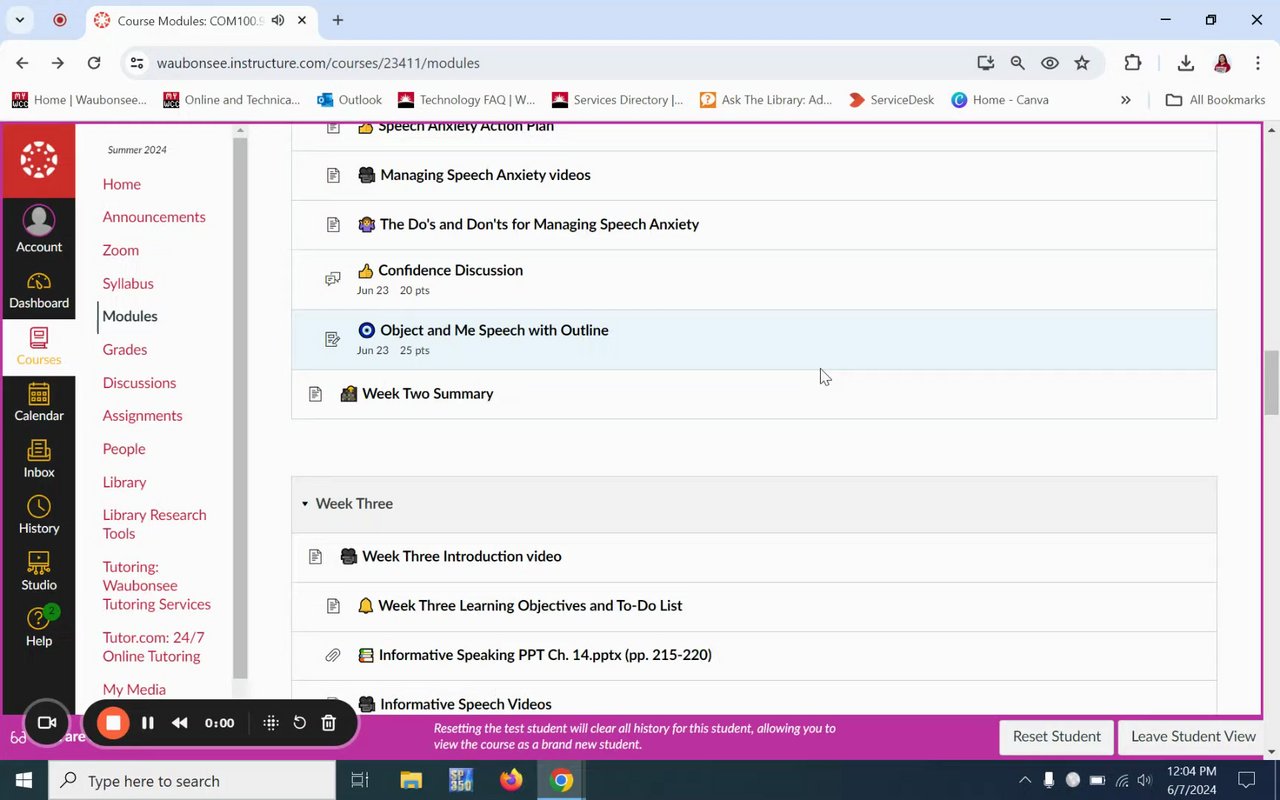Open the Outlook bookmark
This screenshot has width=1280, height=800.
pos(349,100)
